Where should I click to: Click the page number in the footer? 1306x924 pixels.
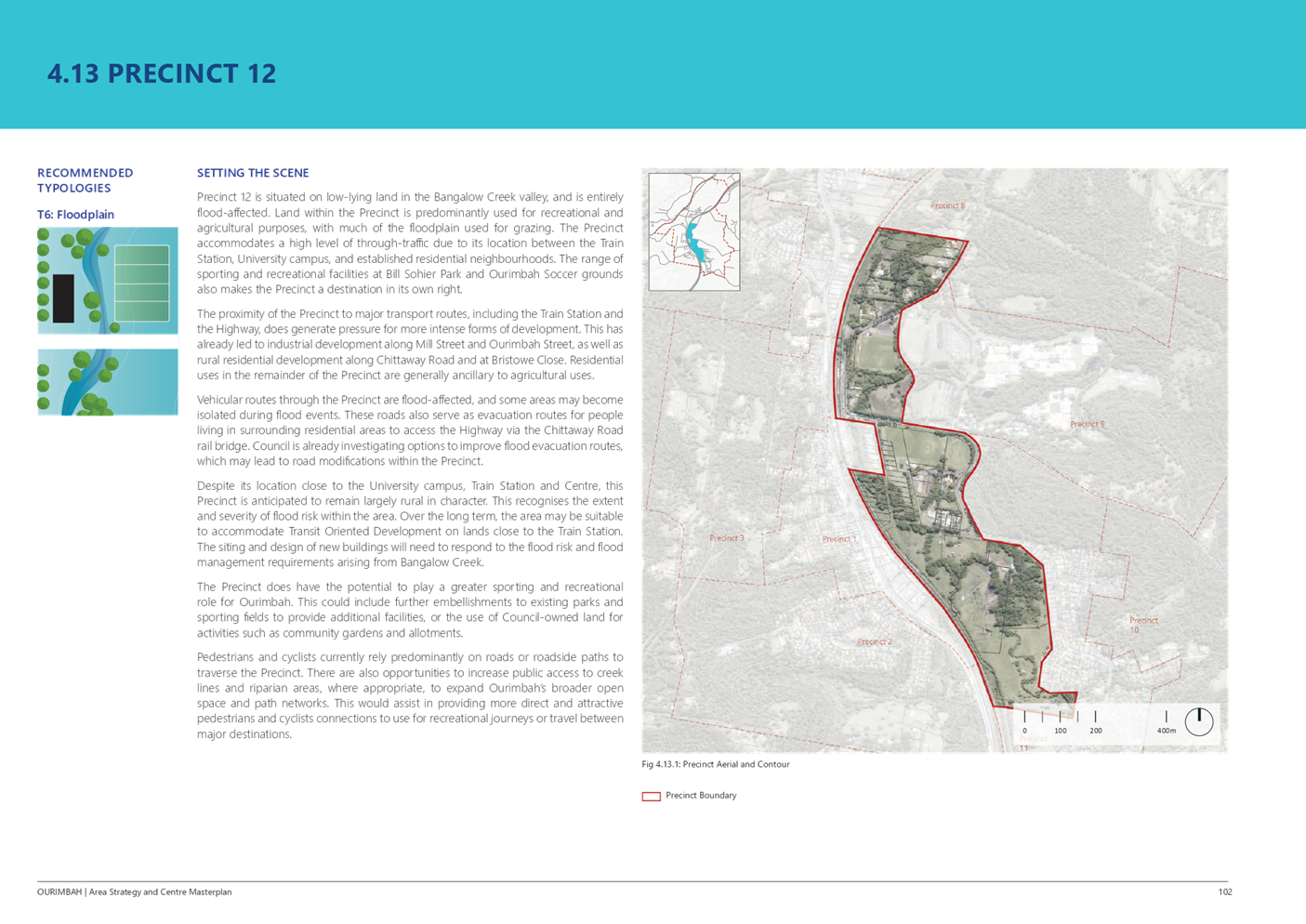click(x=1224, y=891)
